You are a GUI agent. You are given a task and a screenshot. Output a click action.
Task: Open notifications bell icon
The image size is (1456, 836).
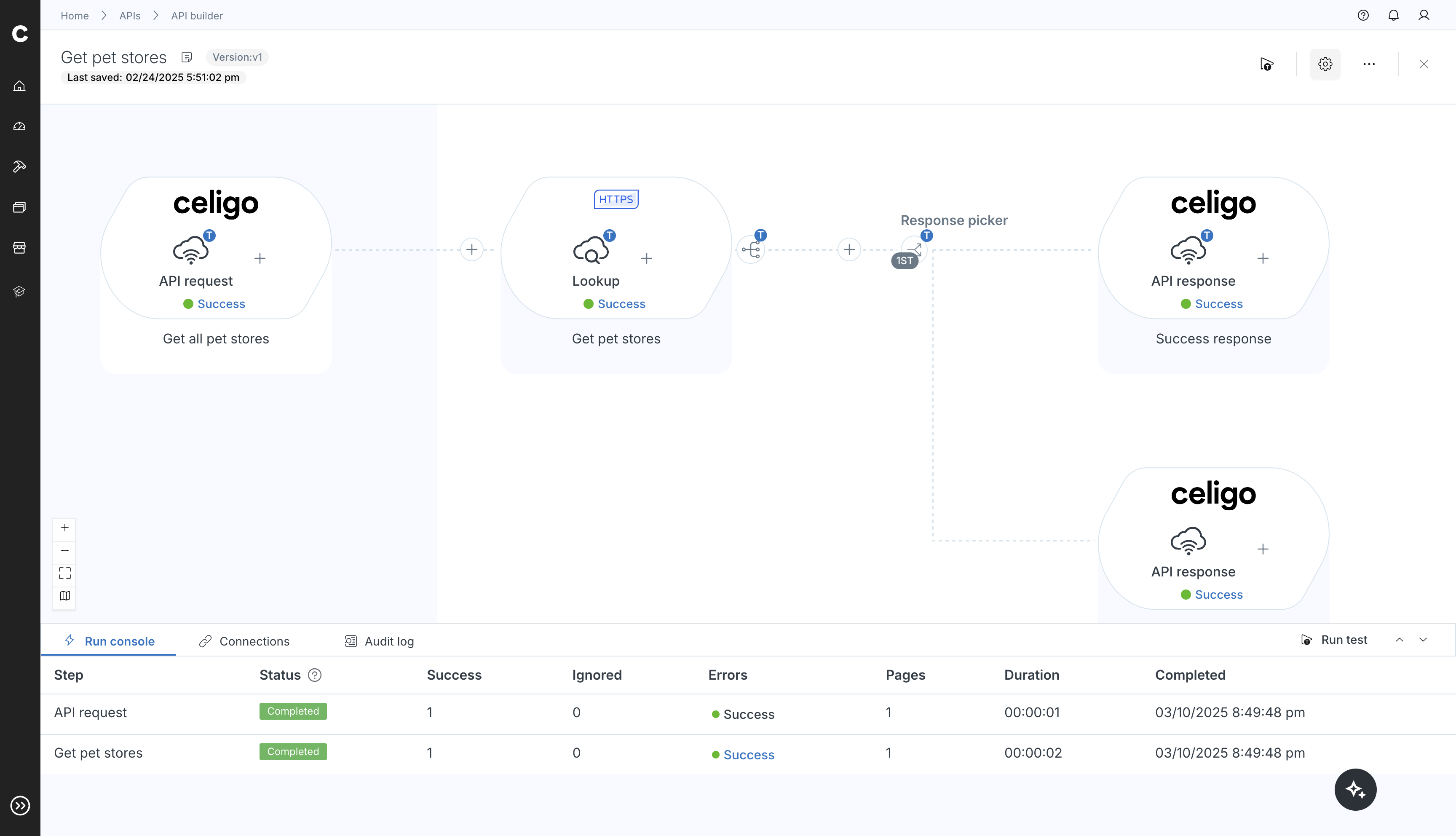(x=1394, y=16)
